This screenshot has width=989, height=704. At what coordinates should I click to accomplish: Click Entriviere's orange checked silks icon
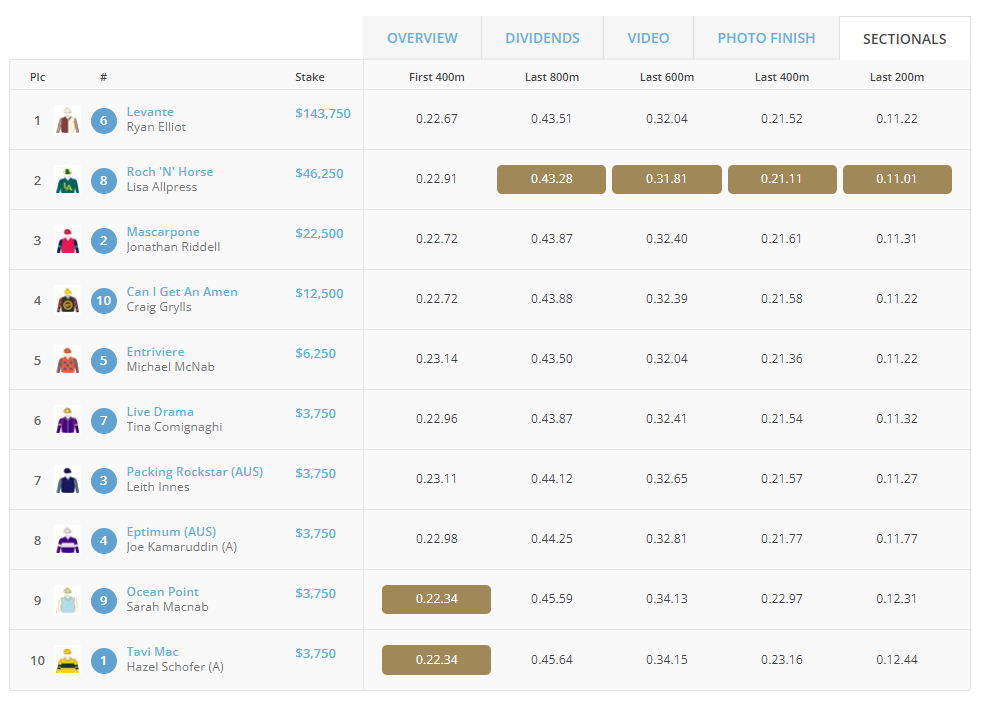point(67,360)
